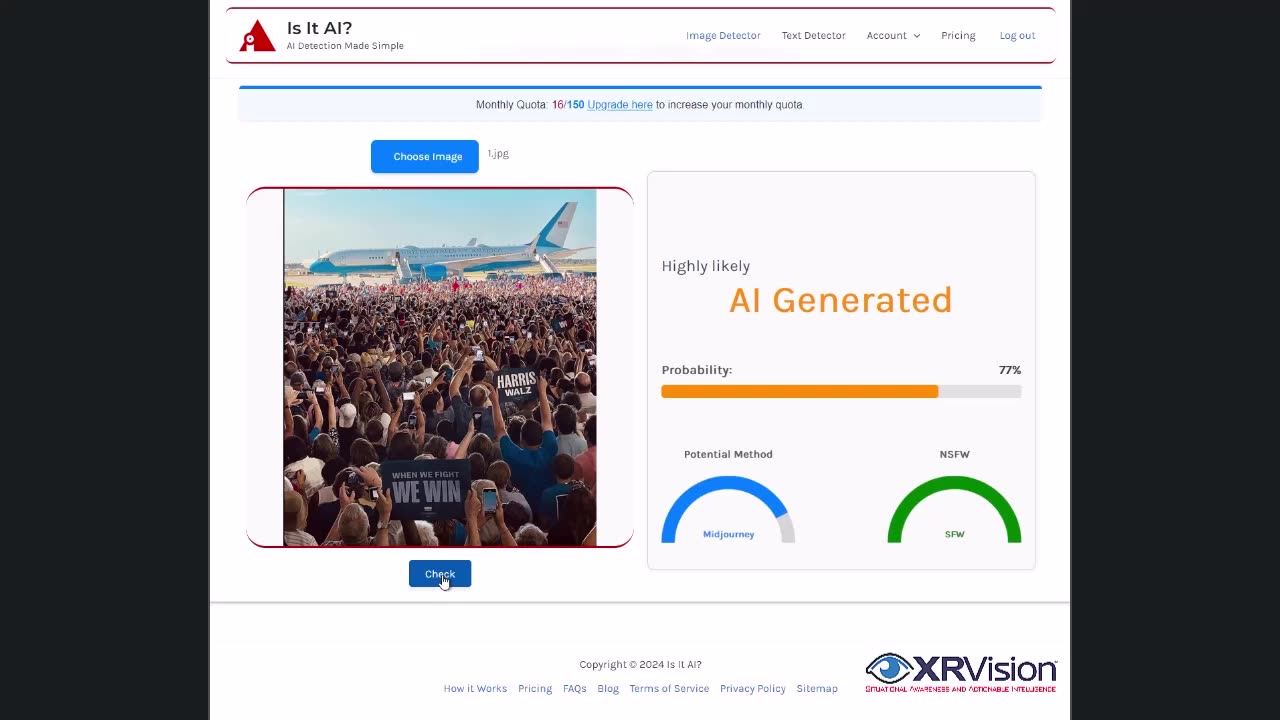Open How it Works footer link

(x=475, y=689)
